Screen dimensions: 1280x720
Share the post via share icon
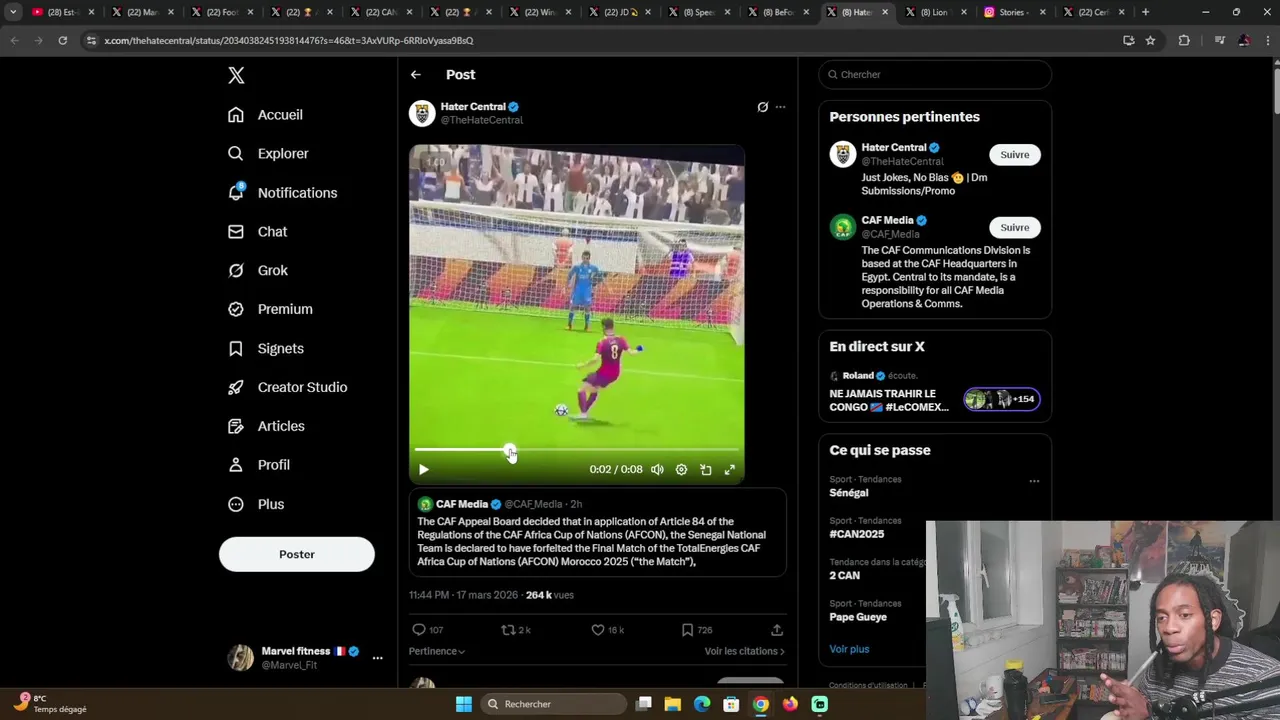pyautogui.click(x=777, y=630)
